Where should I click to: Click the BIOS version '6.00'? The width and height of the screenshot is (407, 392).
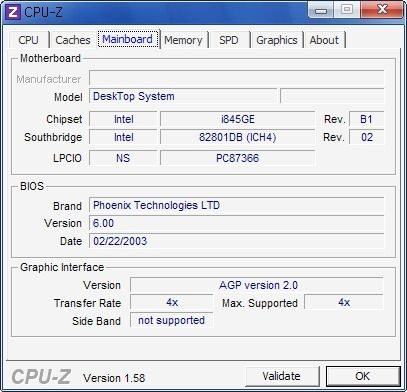click(x=237, y=223)
